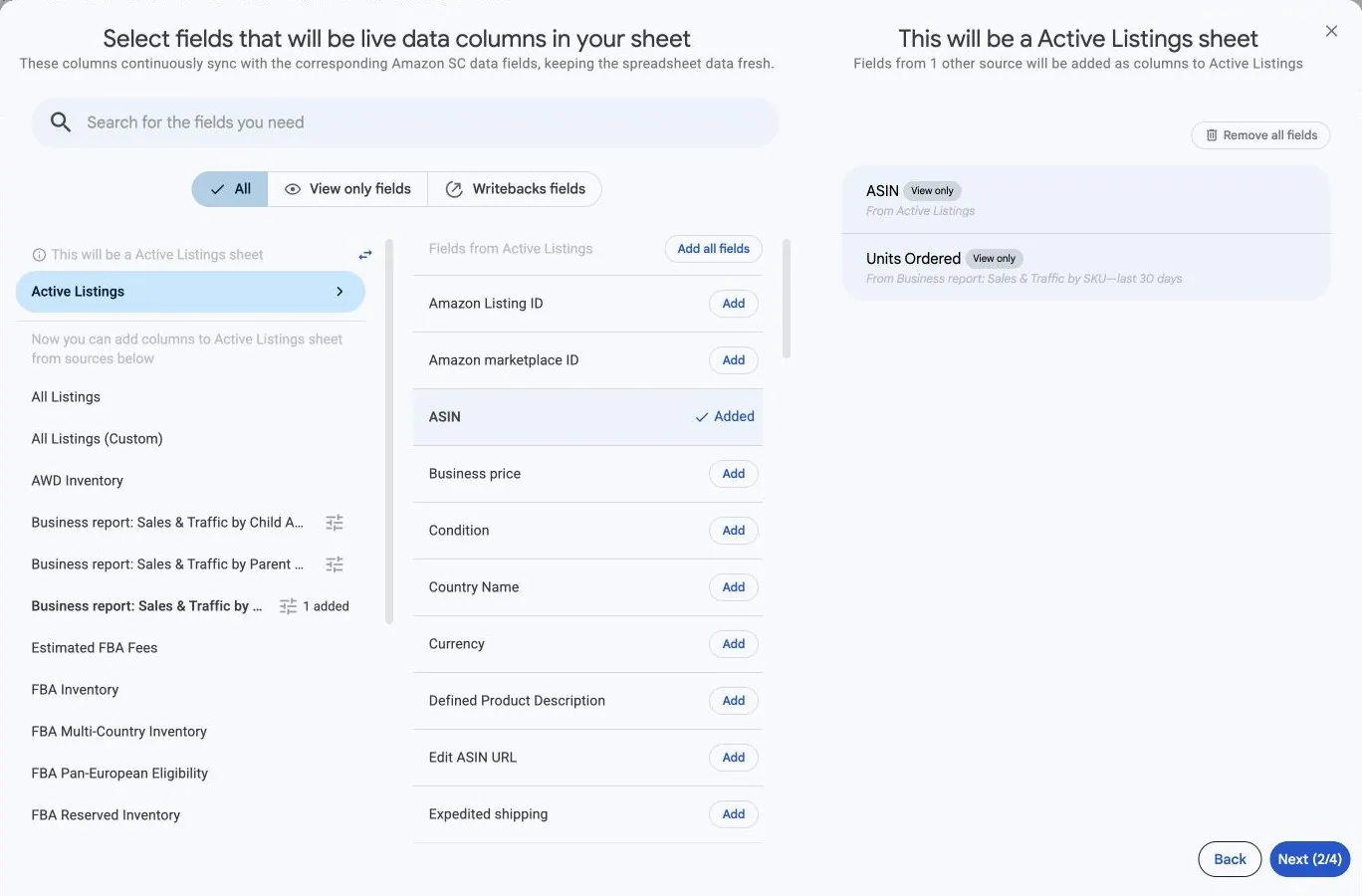
Task: Open the FBA Inventory source
Action: tap(75, 690)
